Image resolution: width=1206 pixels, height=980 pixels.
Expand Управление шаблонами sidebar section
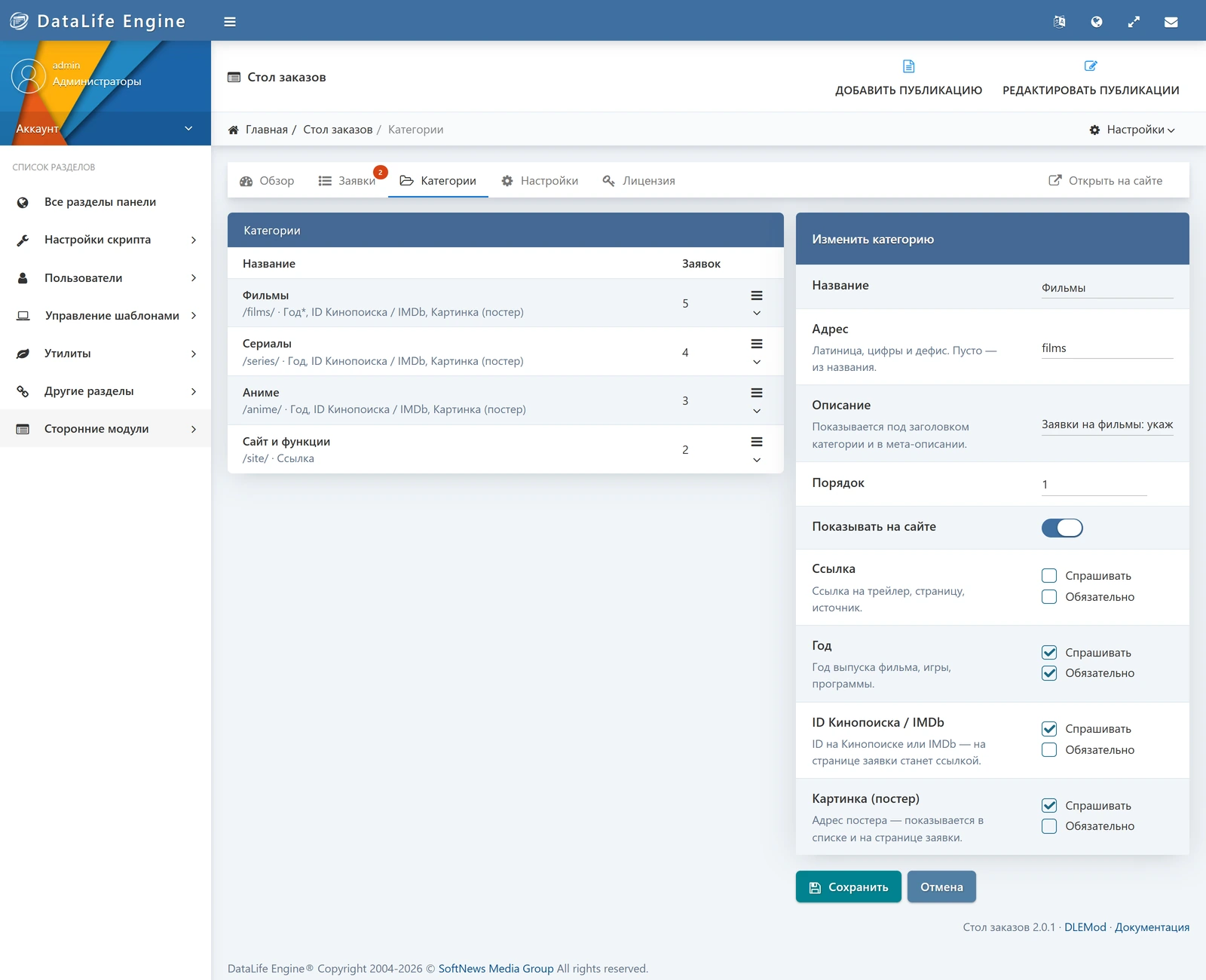tap(106, 316)
